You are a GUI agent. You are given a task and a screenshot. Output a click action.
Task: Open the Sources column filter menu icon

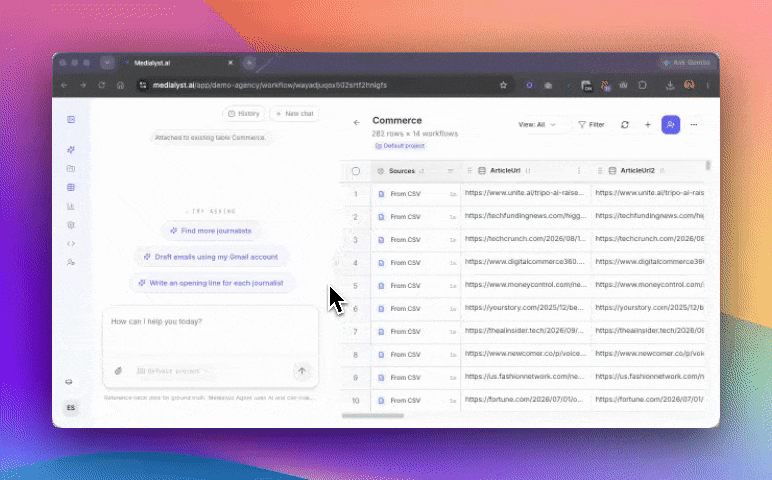click(450, 171)
